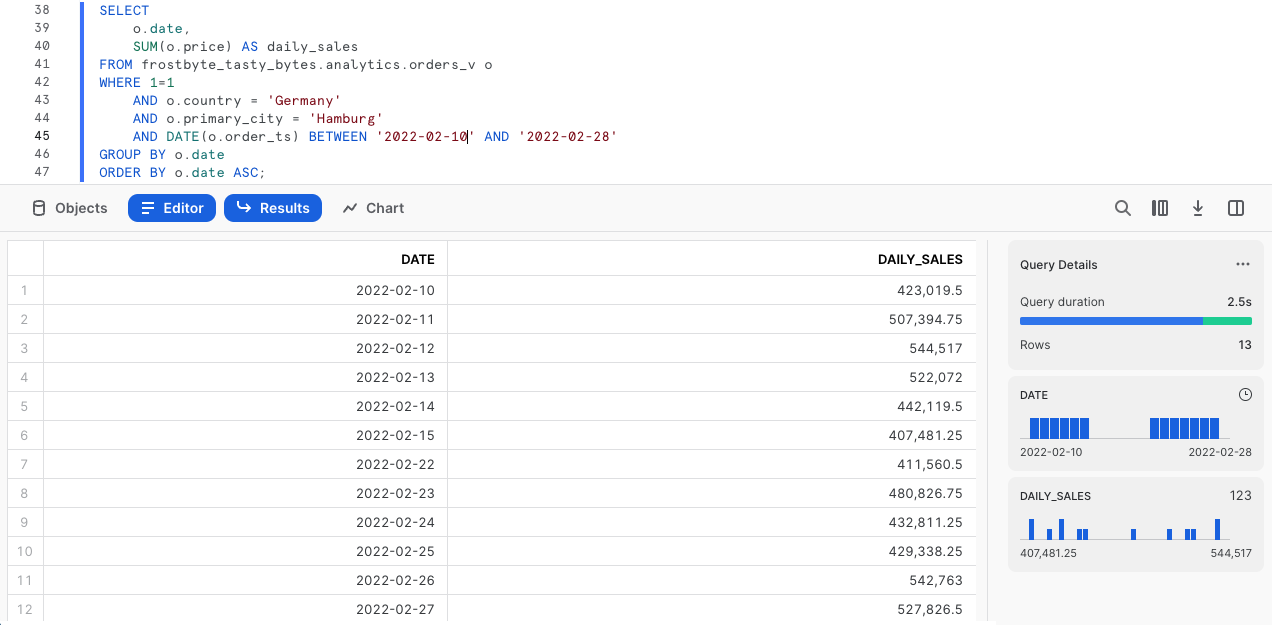1272x625 pixels.
Task: Select row number 5 in results
Action: click(x=24, y=406)
